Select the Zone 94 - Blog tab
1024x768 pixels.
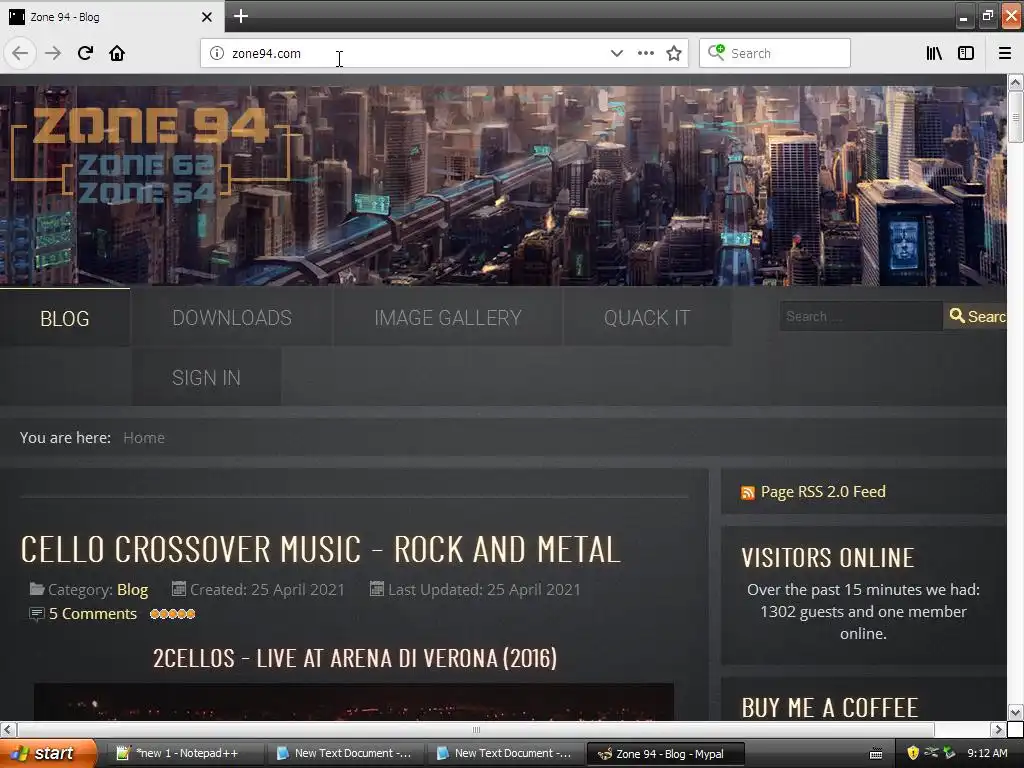pyautogui.click(x=111, y=17)
